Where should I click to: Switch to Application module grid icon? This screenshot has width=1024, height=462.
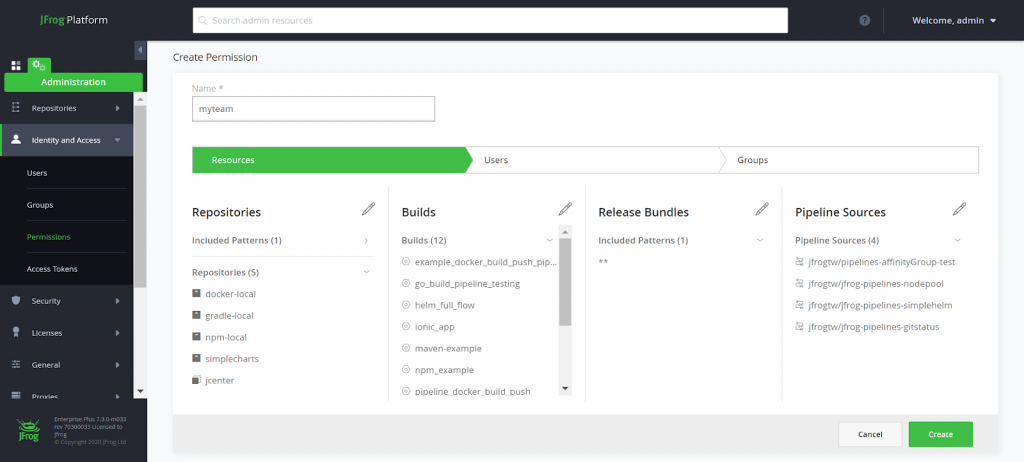16,65
